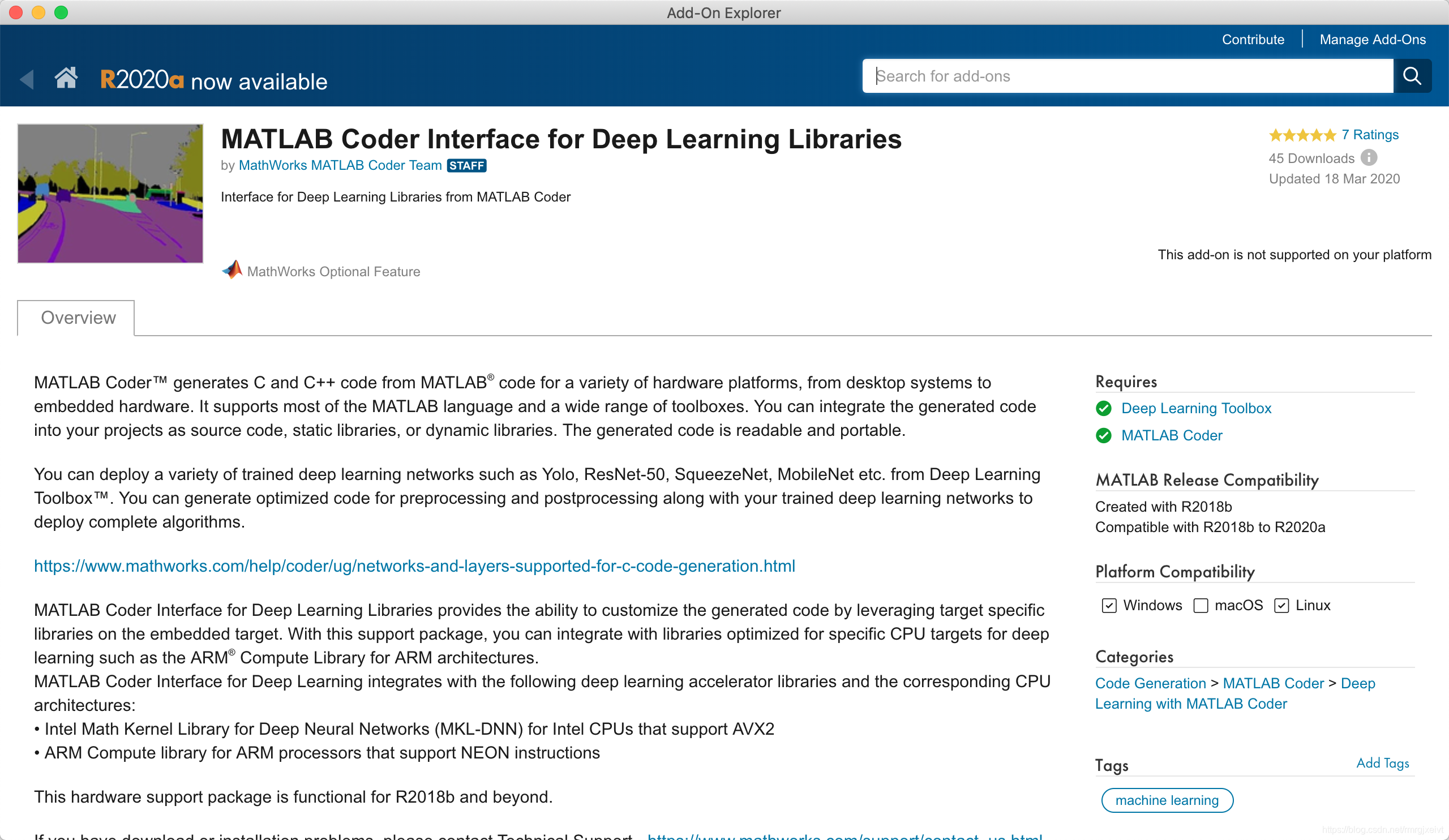1449x840 pixels.
Task: Open Manage Add-Ons menu item
Action: pyautogui.click(x=1372, y=39)
